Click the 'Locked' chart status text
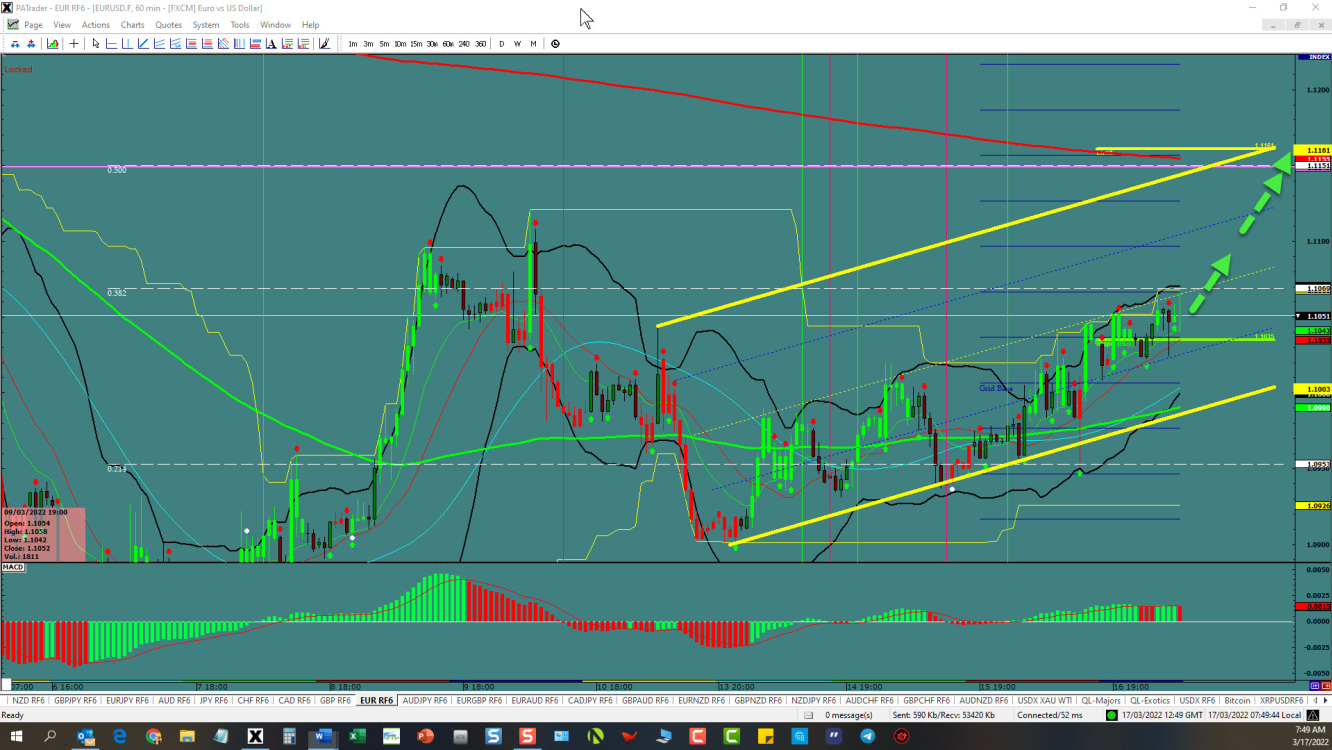Screen dimensions: 1332x750 click(x=18, y=69)
